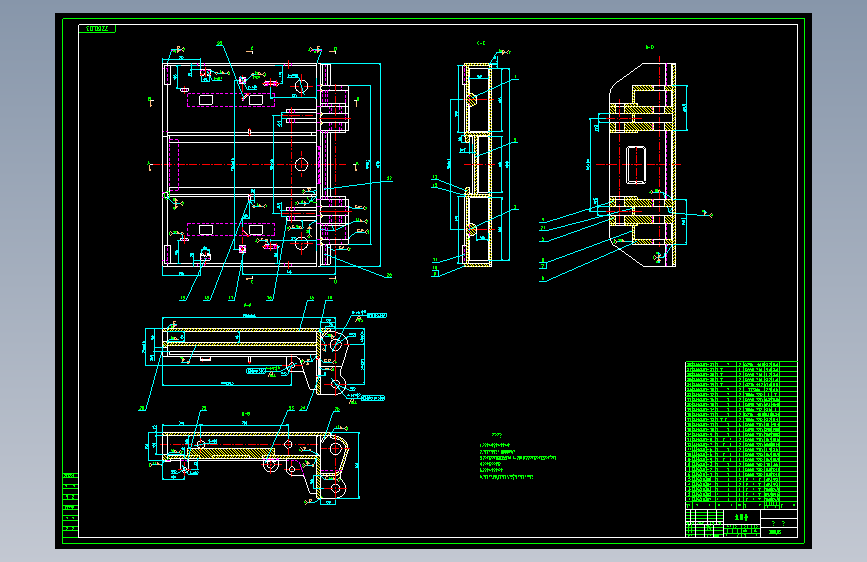Click the title block's drawing name cell
The width and height of the screenshot is (867, 562).
(741, 518)
